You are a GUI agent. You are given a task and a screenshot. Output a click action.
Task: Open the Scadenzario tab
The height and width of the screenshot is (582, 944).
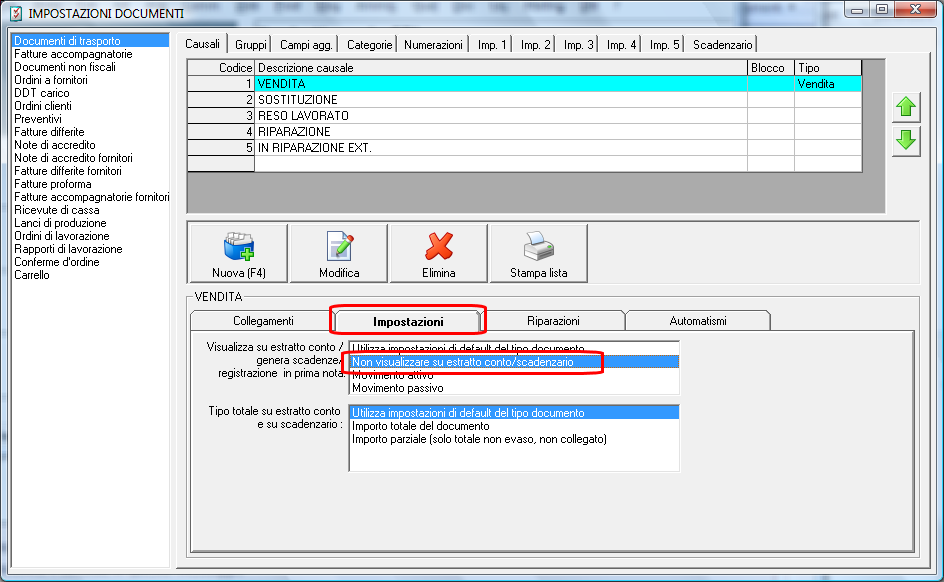pos(722,45)
